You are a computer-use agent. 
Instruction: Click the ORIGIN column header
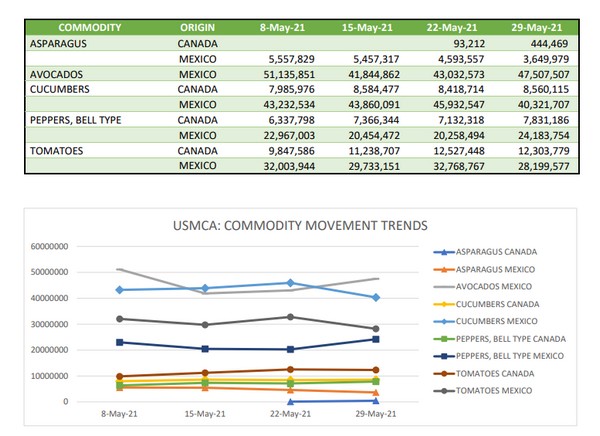(197, 28)
